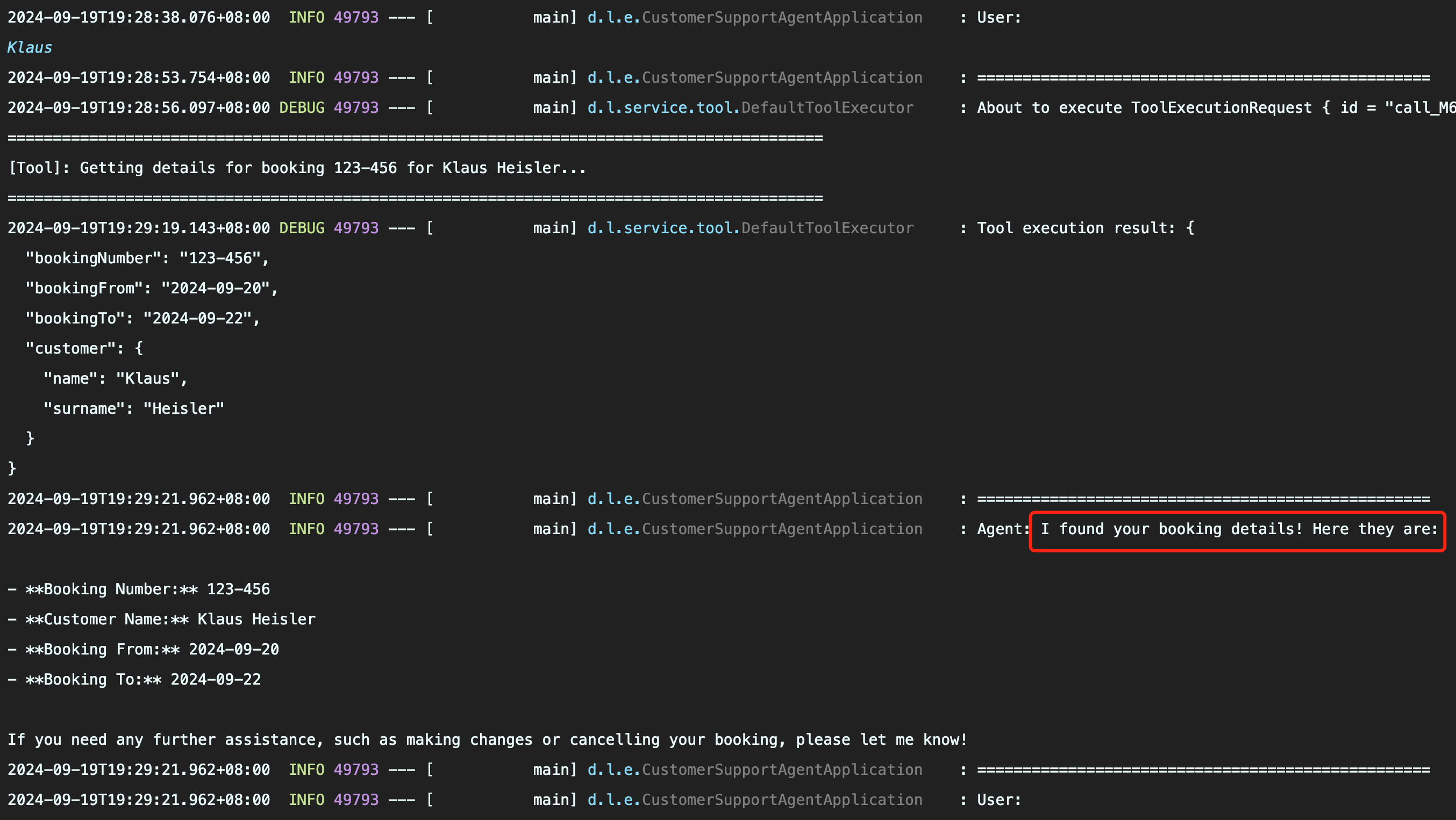Click the italic 'Klaus' user input
Viewport: 1456px width, 820px height.
30,47
